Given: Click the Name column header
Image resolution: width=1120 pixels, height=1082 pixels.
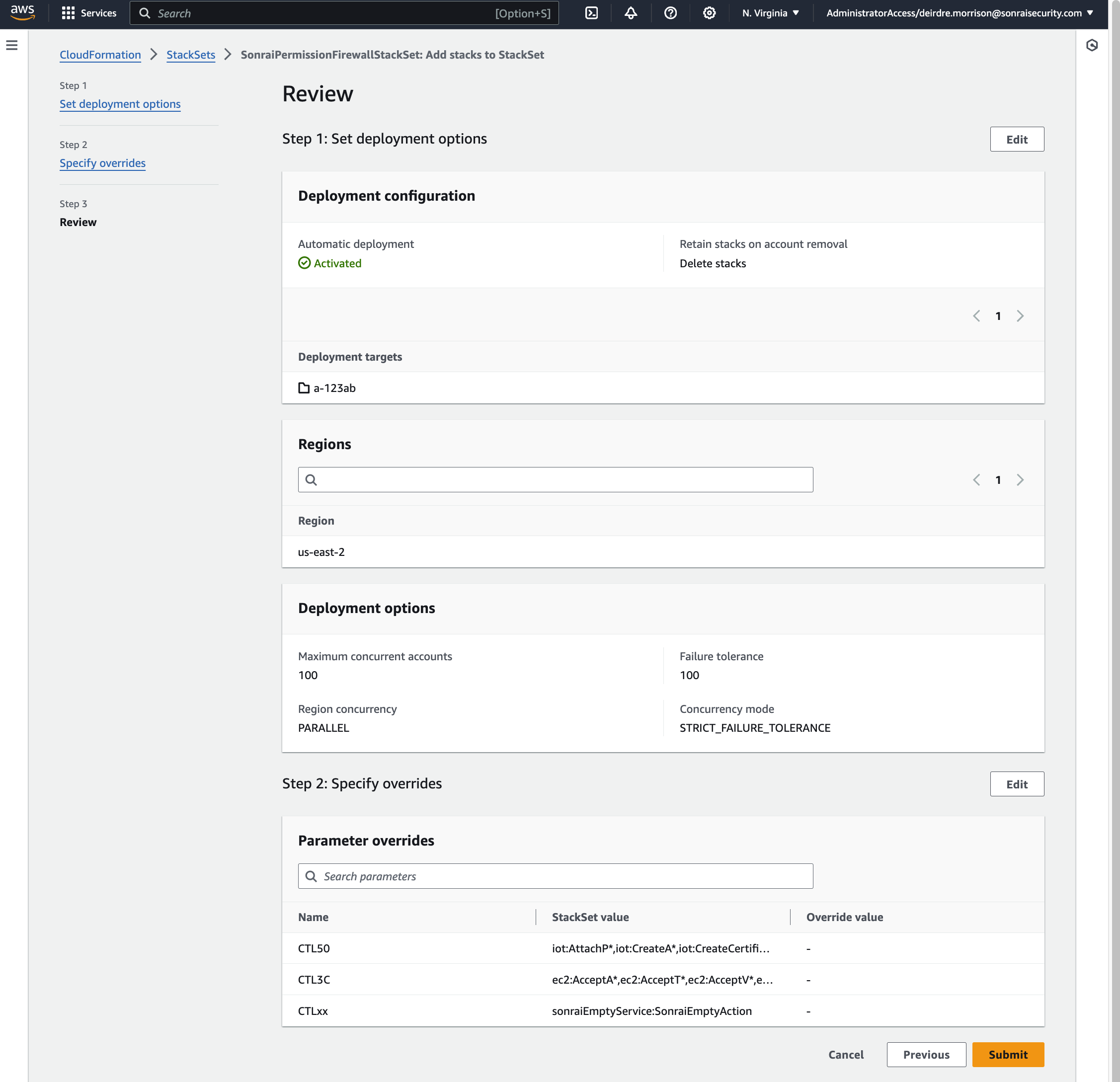Looking at the screenshot, I should pyautogui.click(x=313, y=917).
